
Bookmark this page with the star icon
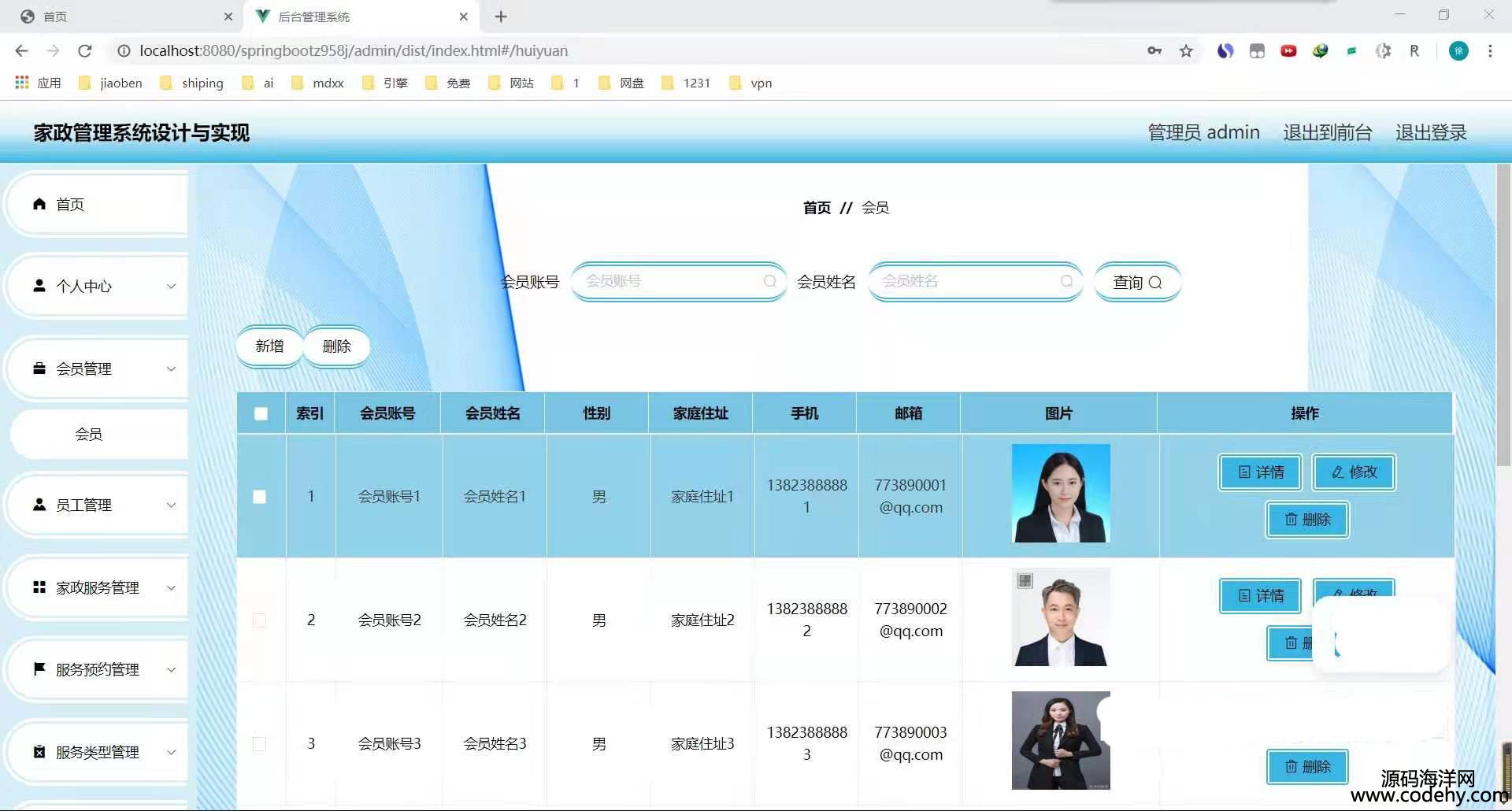point(1186,51)
